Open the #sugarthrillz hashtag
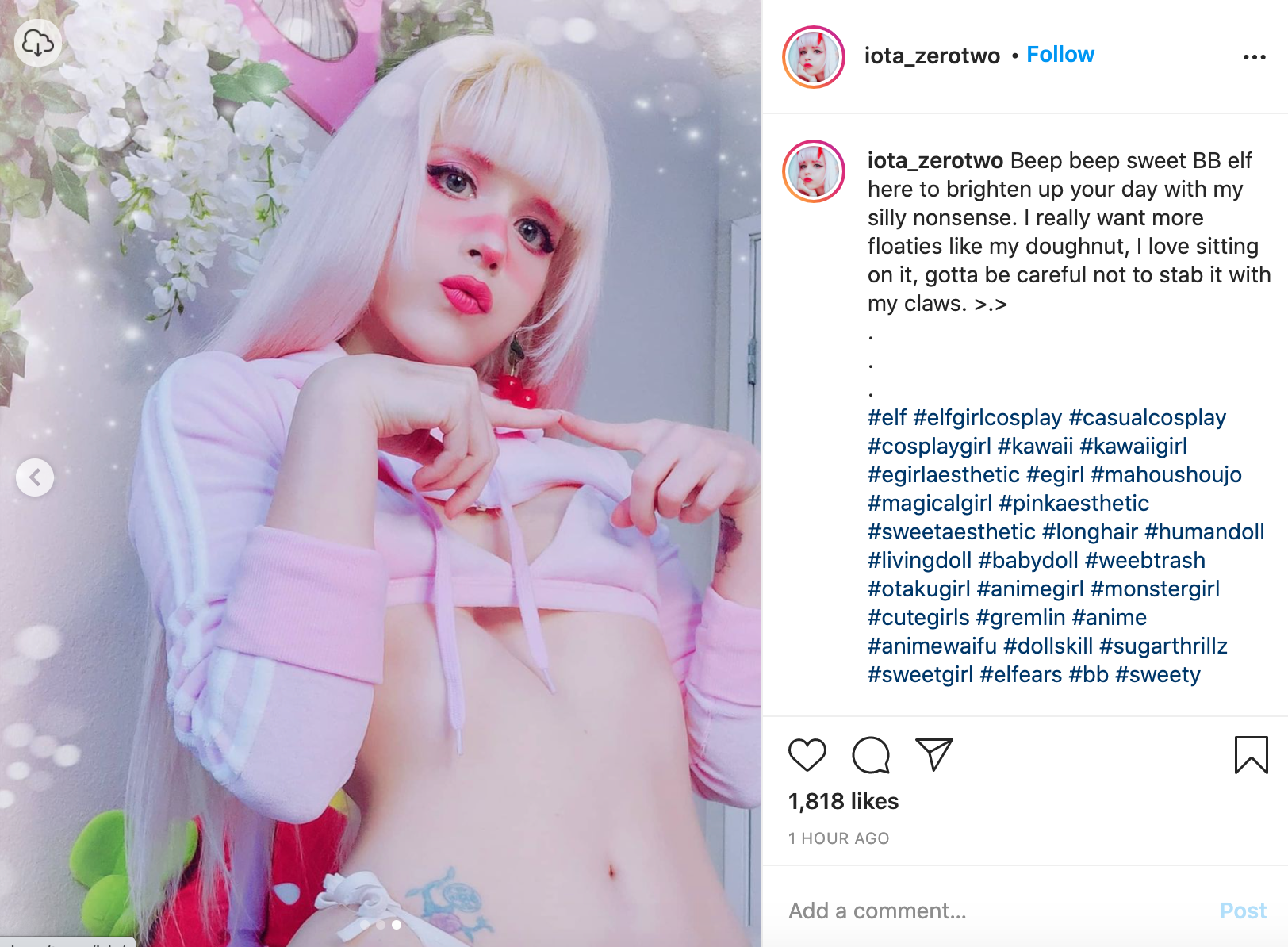Image resolution: width=1288 pixels, height=947 pixels. pos(1163,646)
